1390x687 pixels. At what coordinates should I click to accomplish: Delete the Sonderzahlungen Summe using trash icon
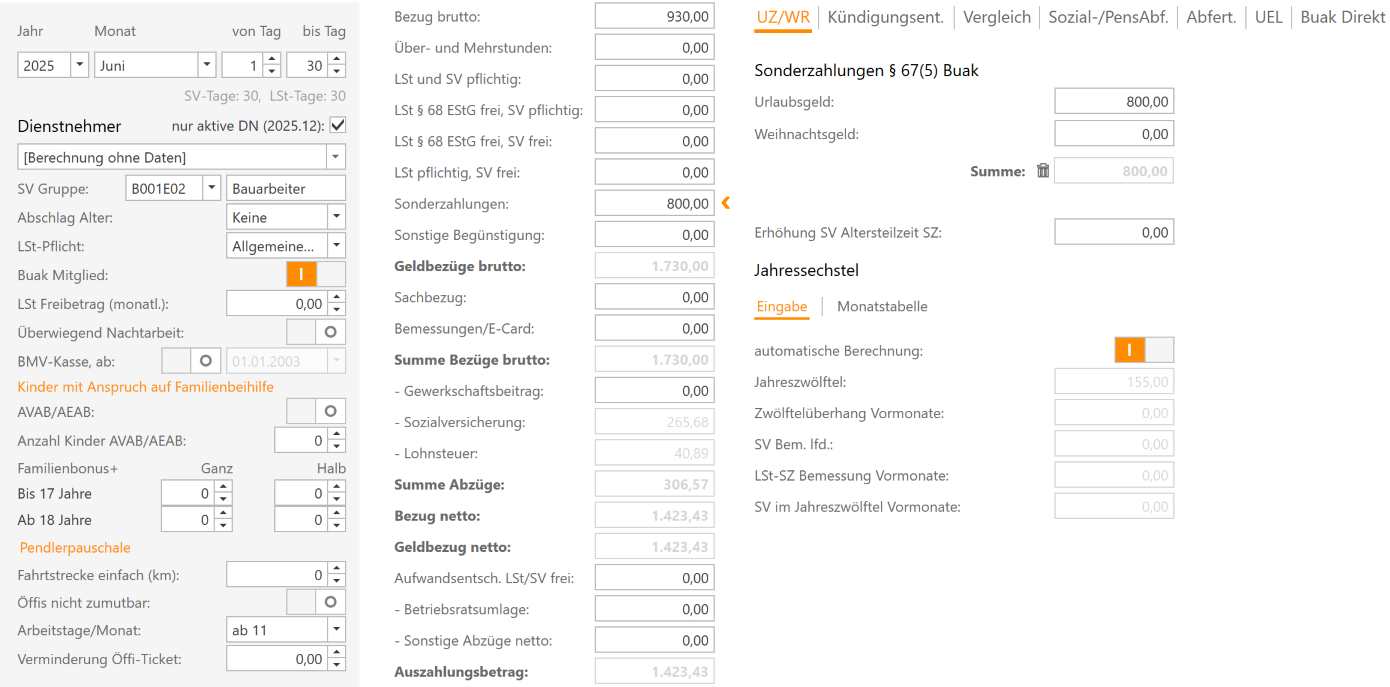[1042, 170]
